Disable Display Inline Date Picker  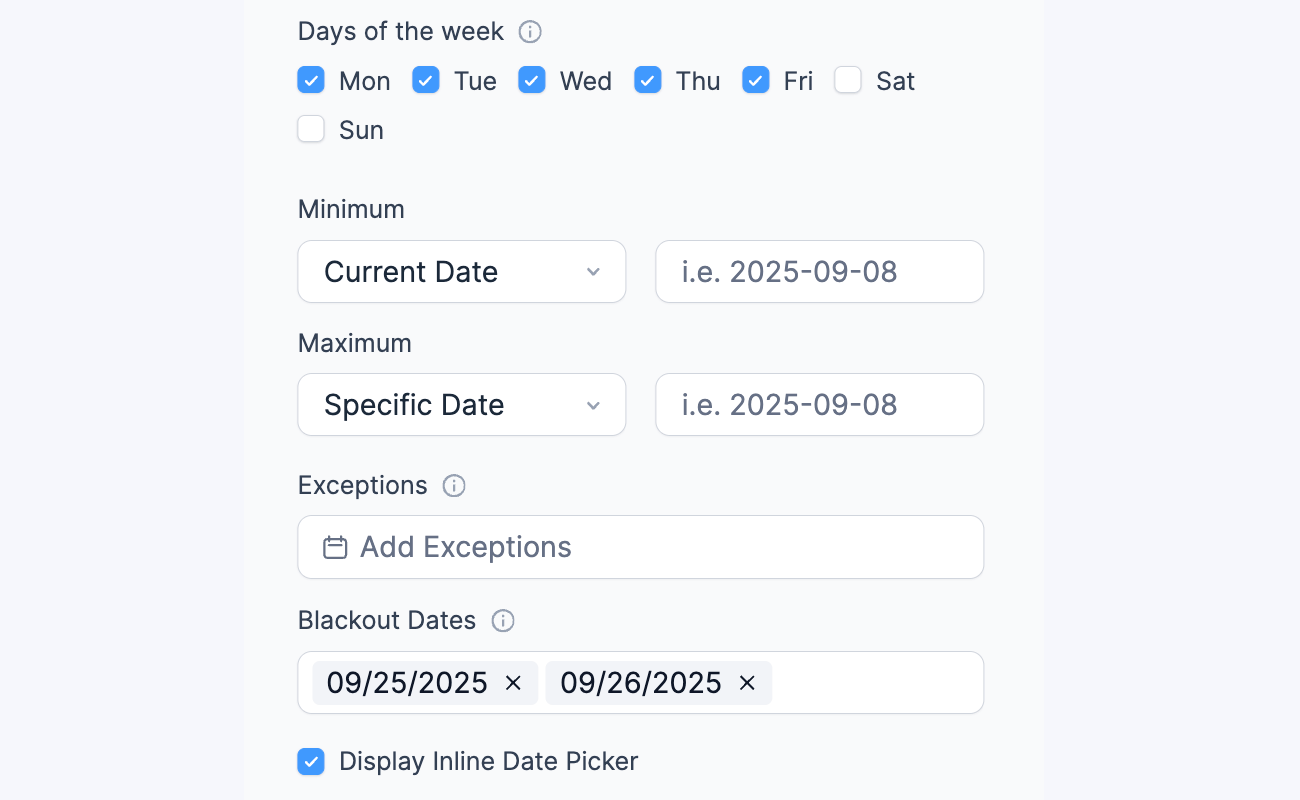coord(311,761)
